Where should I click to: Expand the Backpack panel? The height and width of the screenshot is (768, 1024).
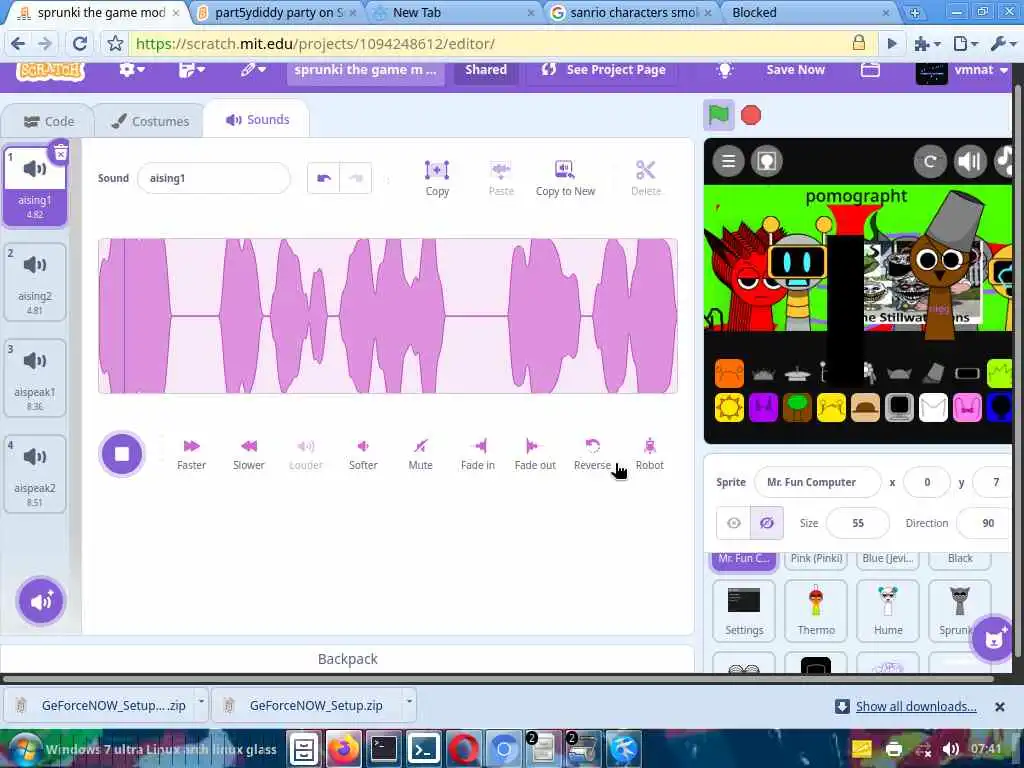pyautogui.click(x=347, y=659)
